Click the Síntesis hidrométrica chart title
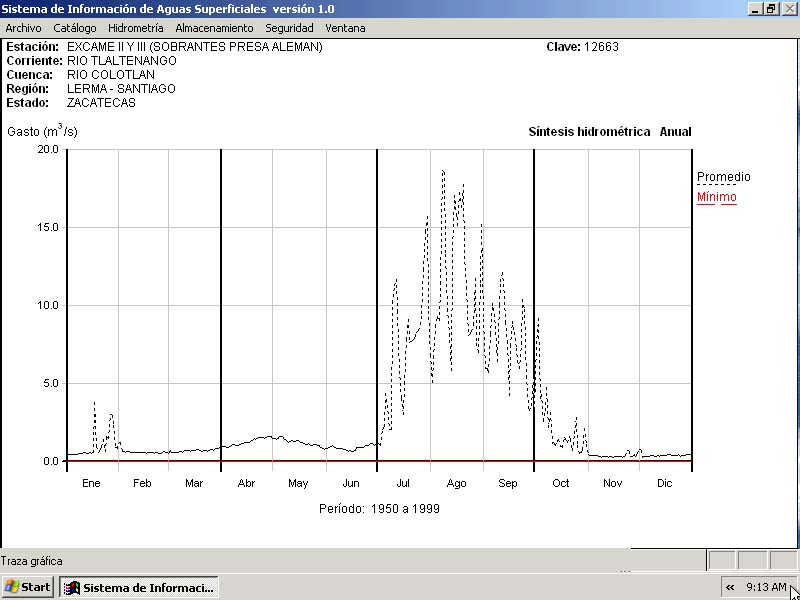 (589, 132)
